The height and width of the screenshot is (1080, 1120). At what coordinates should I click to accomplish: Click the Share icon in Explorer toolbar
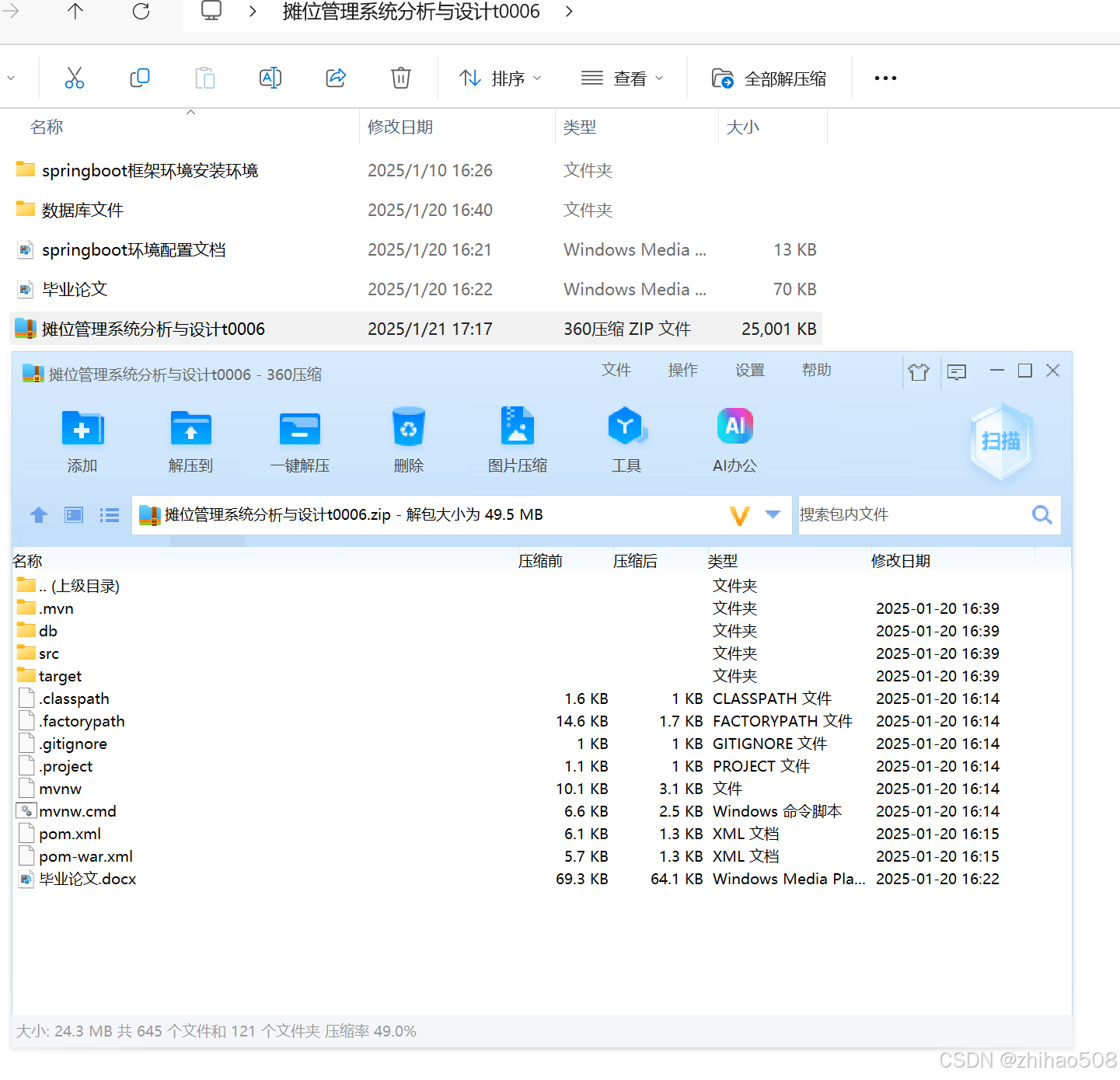(336, 78)
